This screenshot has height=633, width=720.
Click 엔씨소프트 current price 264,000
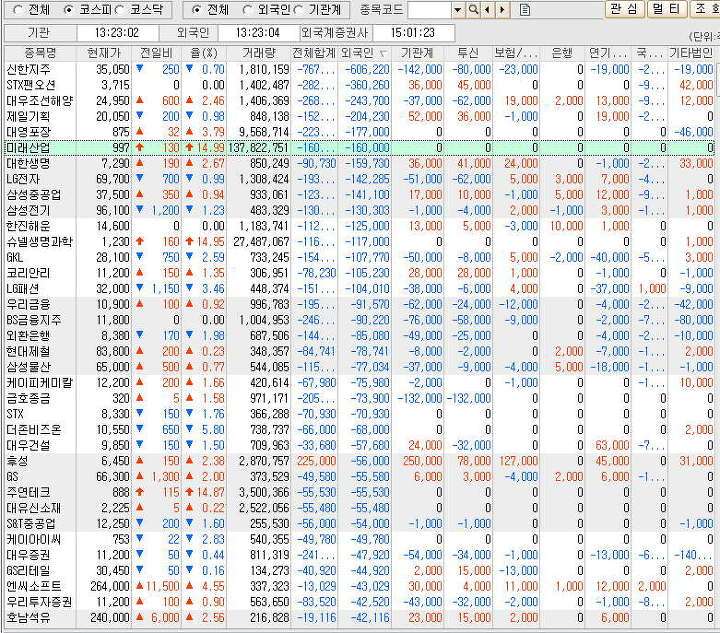tap(110, 586)
